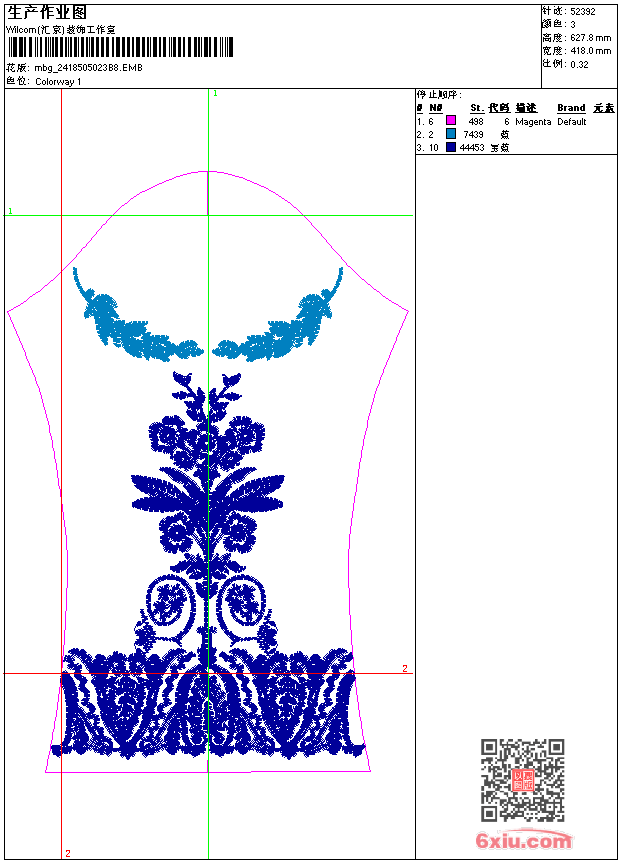Click the N# column header
620x860 pixels.
(x=436, y=108)
